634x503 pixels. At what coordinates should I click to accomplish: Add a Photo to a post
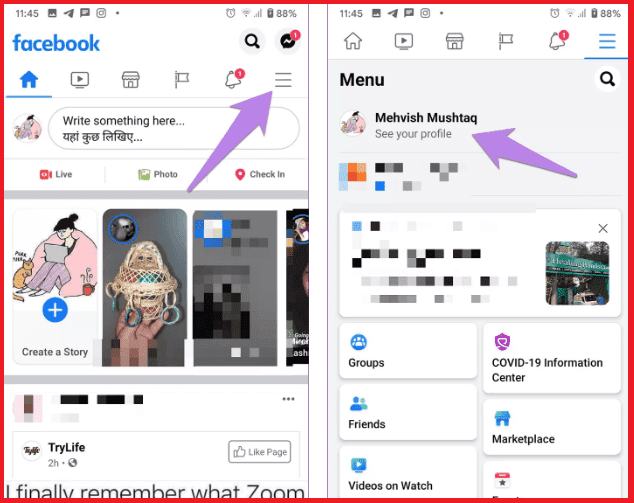pos(158,174)
